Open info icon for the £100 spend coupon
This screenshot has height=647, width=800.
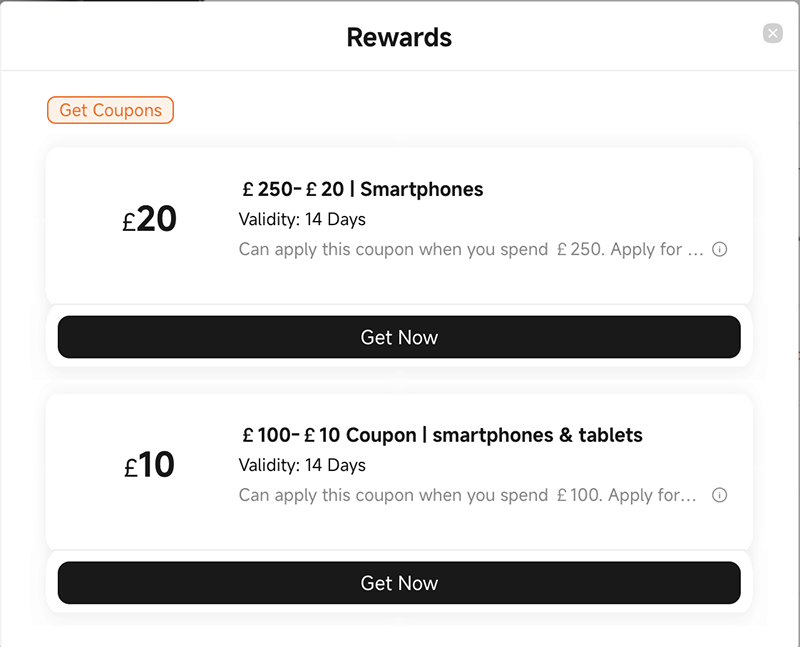click(x=719, y=495)
